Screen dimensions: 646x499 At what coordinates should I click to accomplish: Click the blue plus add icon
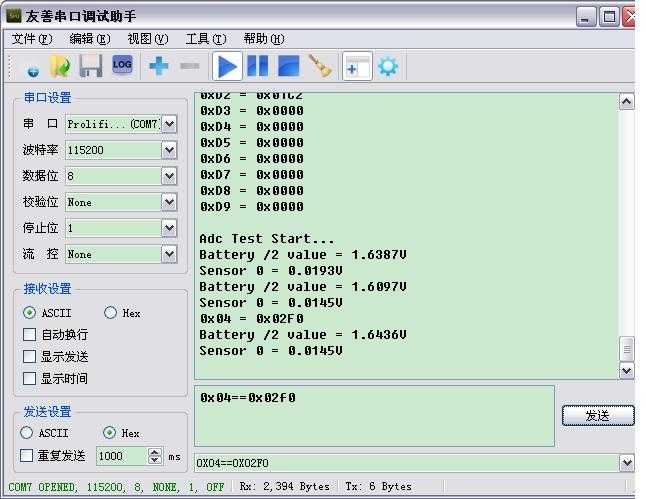159,66
